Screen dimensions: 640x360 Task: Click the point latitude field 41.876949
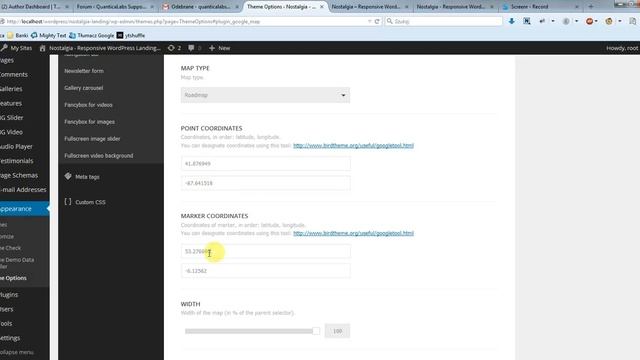point(265,164)
